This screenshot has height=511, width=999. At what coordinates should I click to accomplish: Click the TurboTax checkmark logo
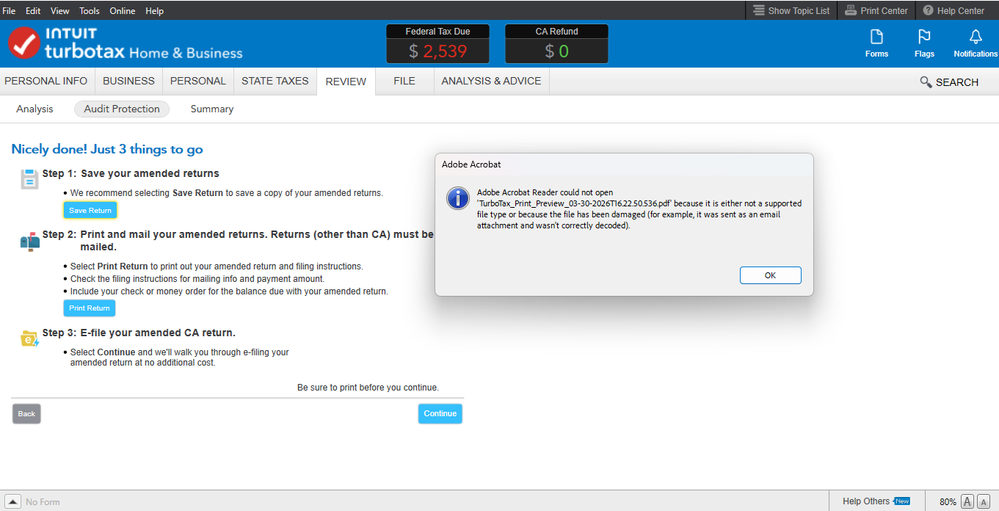(24, 43)
